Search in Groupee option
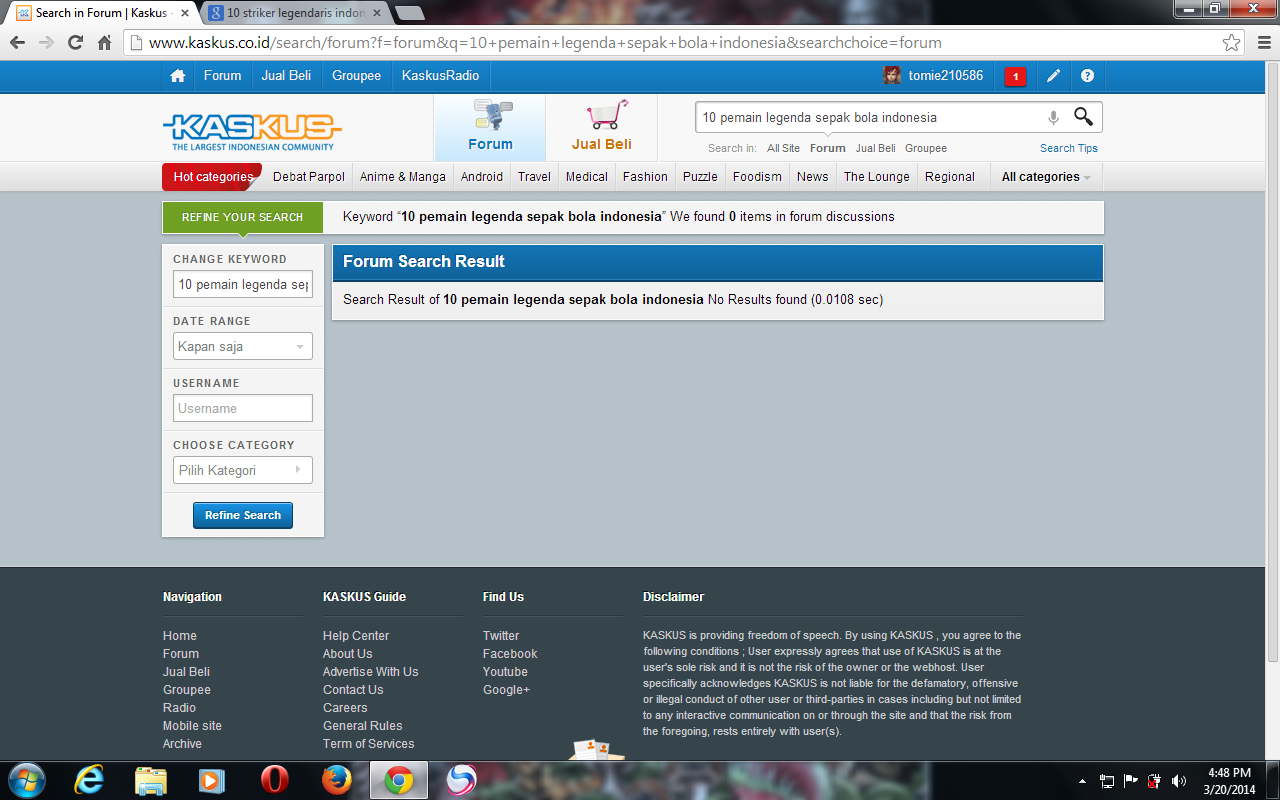The height and width of the screenshot is (800, 1280). pos(926,148)
